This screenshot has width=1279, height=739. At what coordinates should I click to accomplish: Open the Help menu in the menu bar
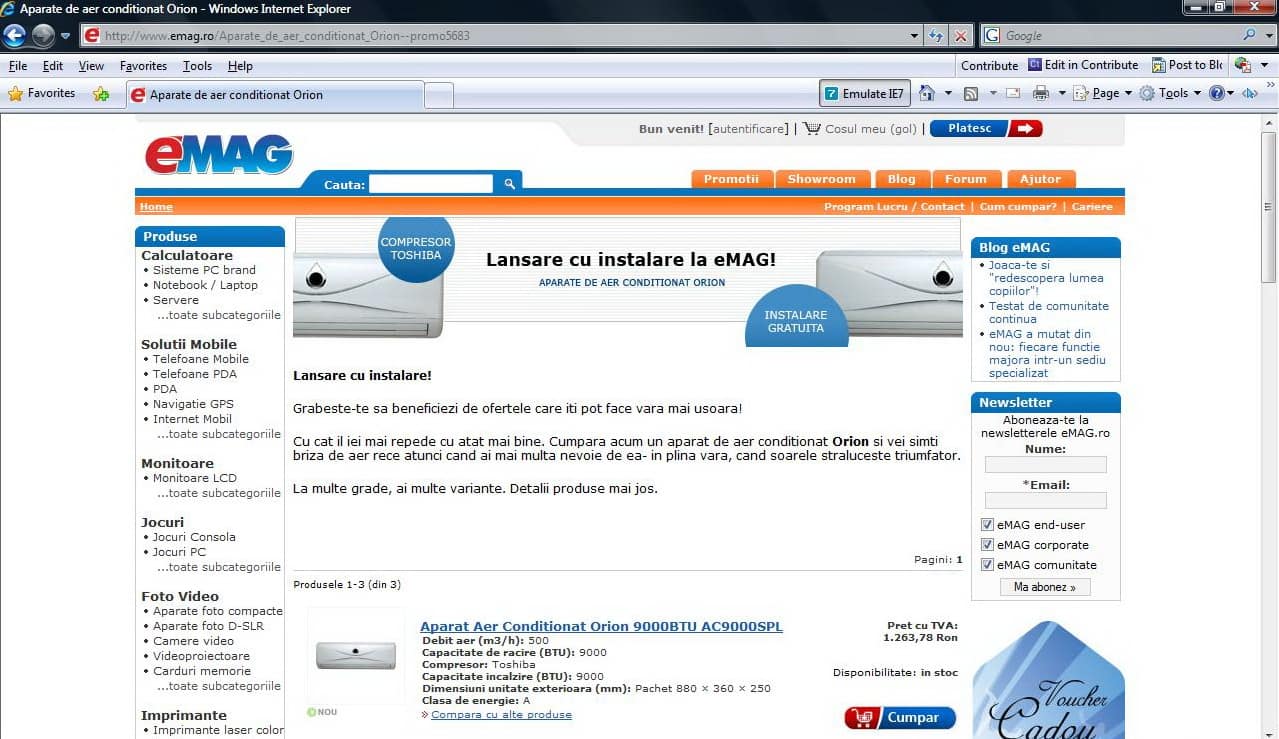point(240,66)
